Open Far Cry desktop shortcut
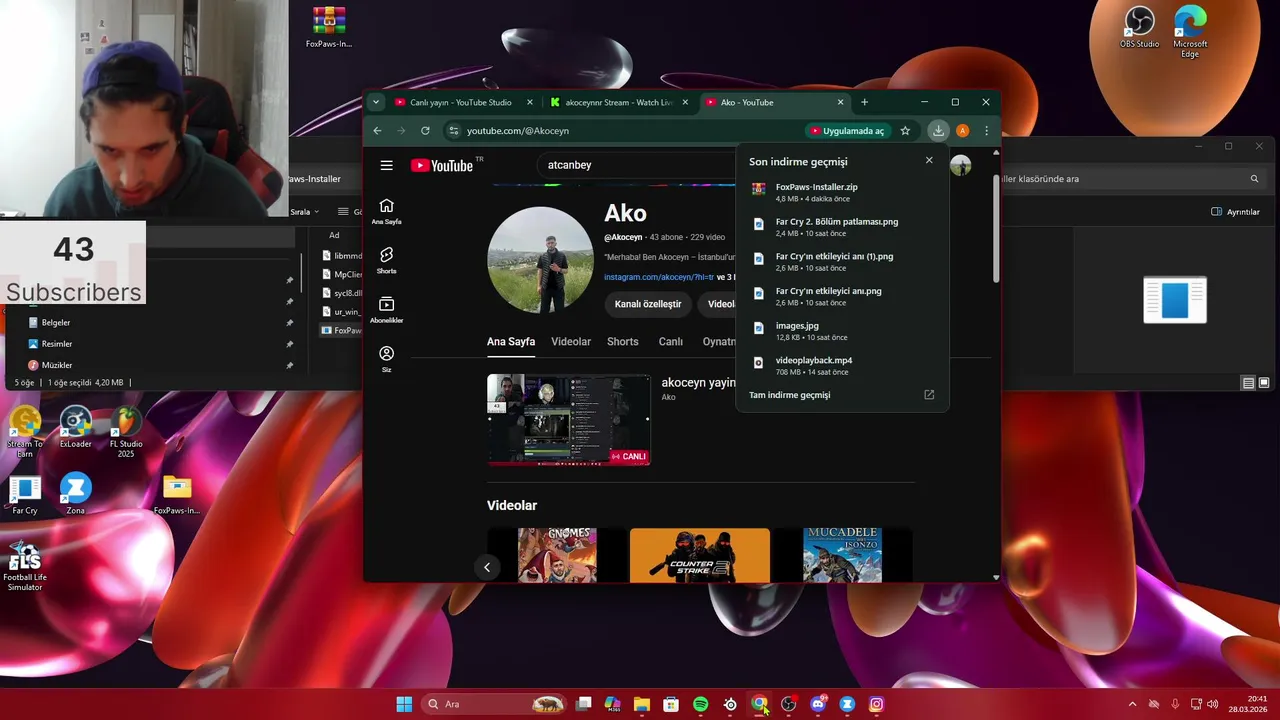The image size is (1280, 720). click(x=25, y=495)
